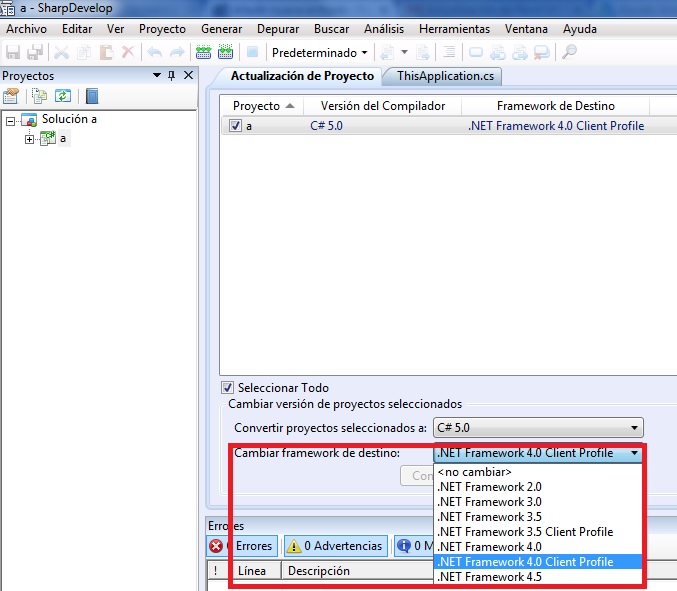
Task: Open the Predeterminado configuration dropdown
Action: tap(320, 52)
